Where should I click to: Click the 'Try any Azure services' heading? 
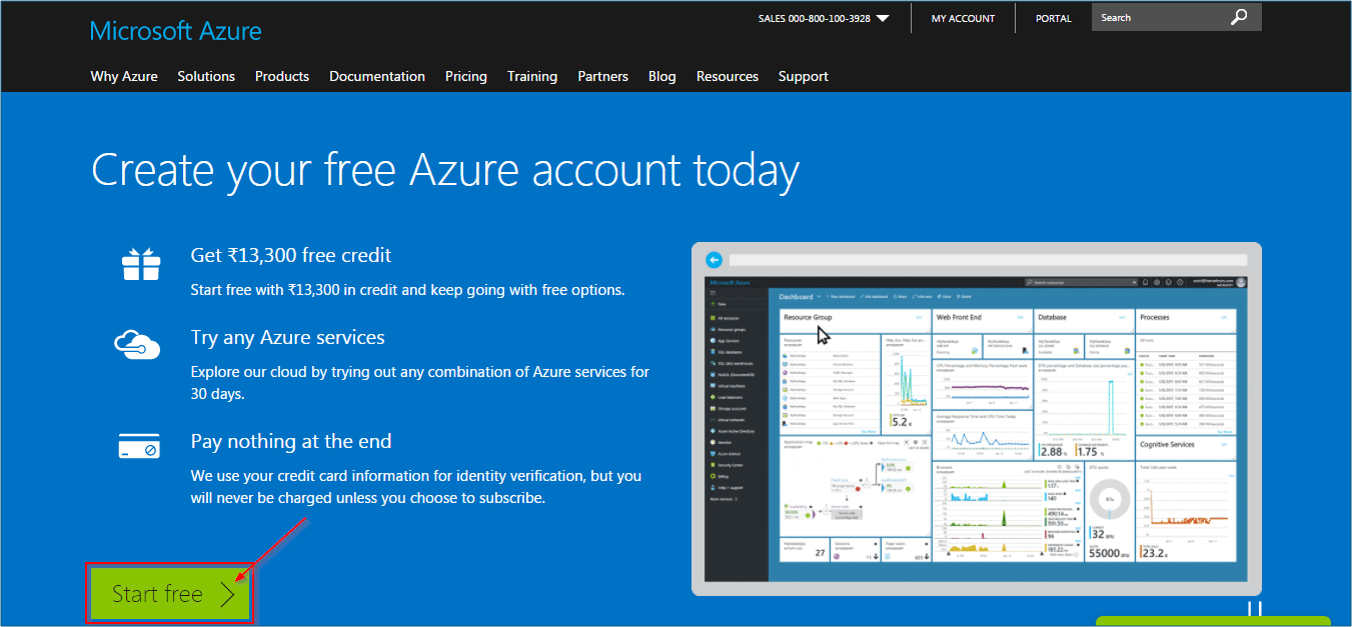click(288, 338)
